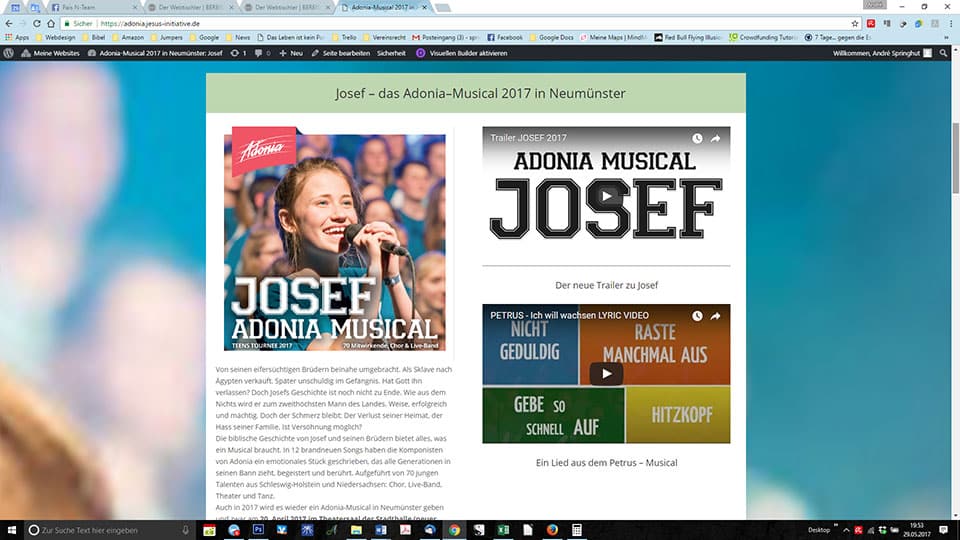Viewport: 960px width, 540px height.
Task: Open the Action Center notification icon
Action: pos(943,530)
